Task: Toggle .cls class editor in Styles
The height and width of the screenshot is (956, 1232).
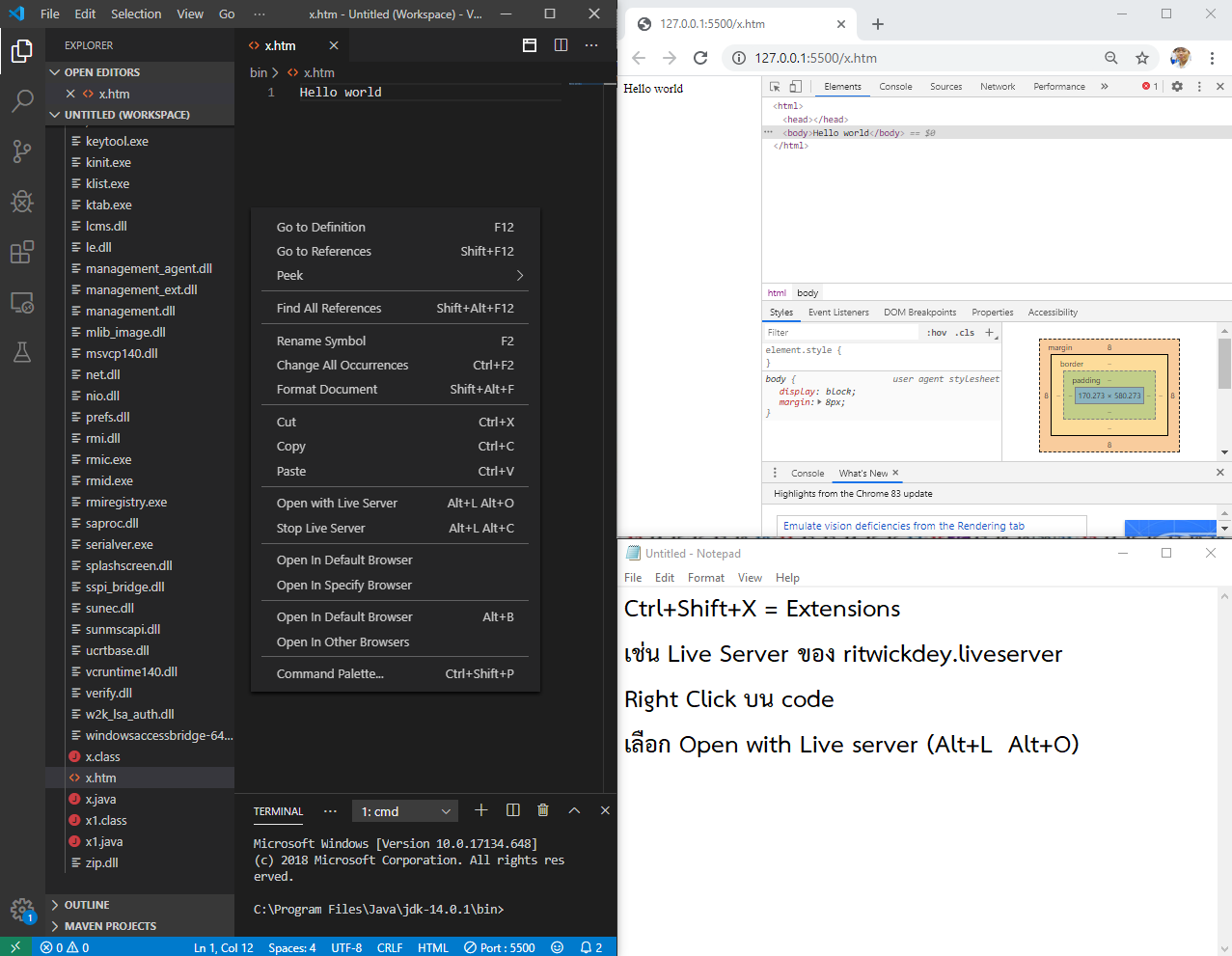Action: (x=965, y=333)
